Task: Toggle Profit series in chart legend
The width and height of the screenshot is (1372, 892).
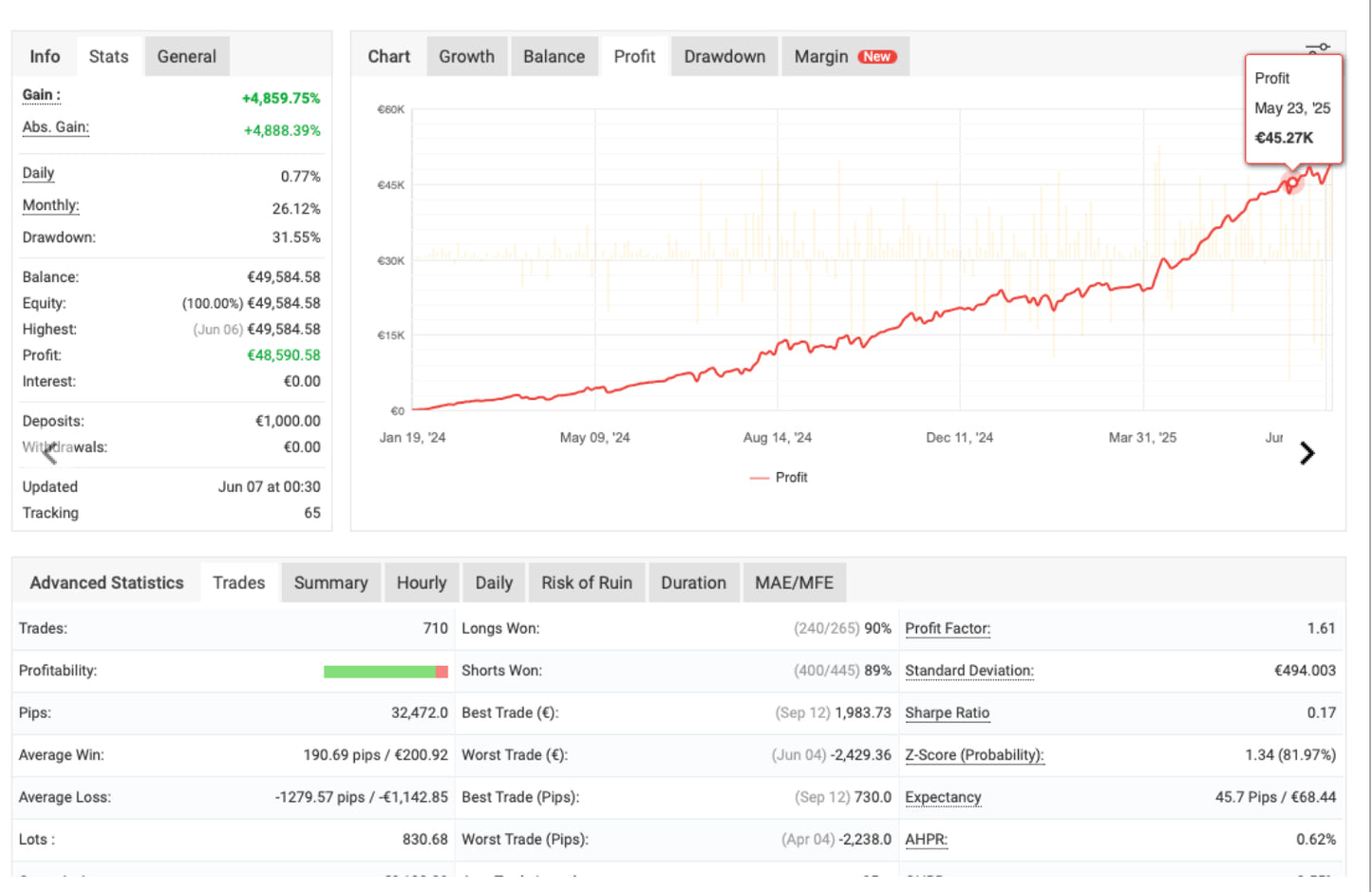Action: (779, 478)
